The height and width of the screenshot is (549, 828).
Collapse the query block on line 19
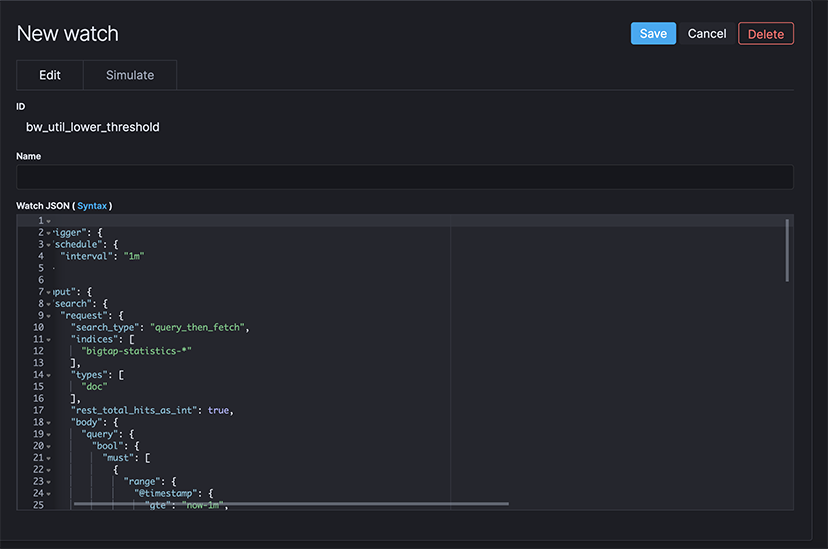pos(49,434)
